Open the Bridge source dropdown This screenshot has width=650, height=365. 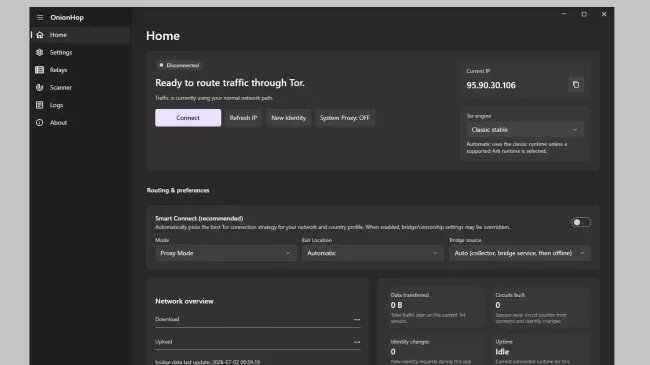520,253
